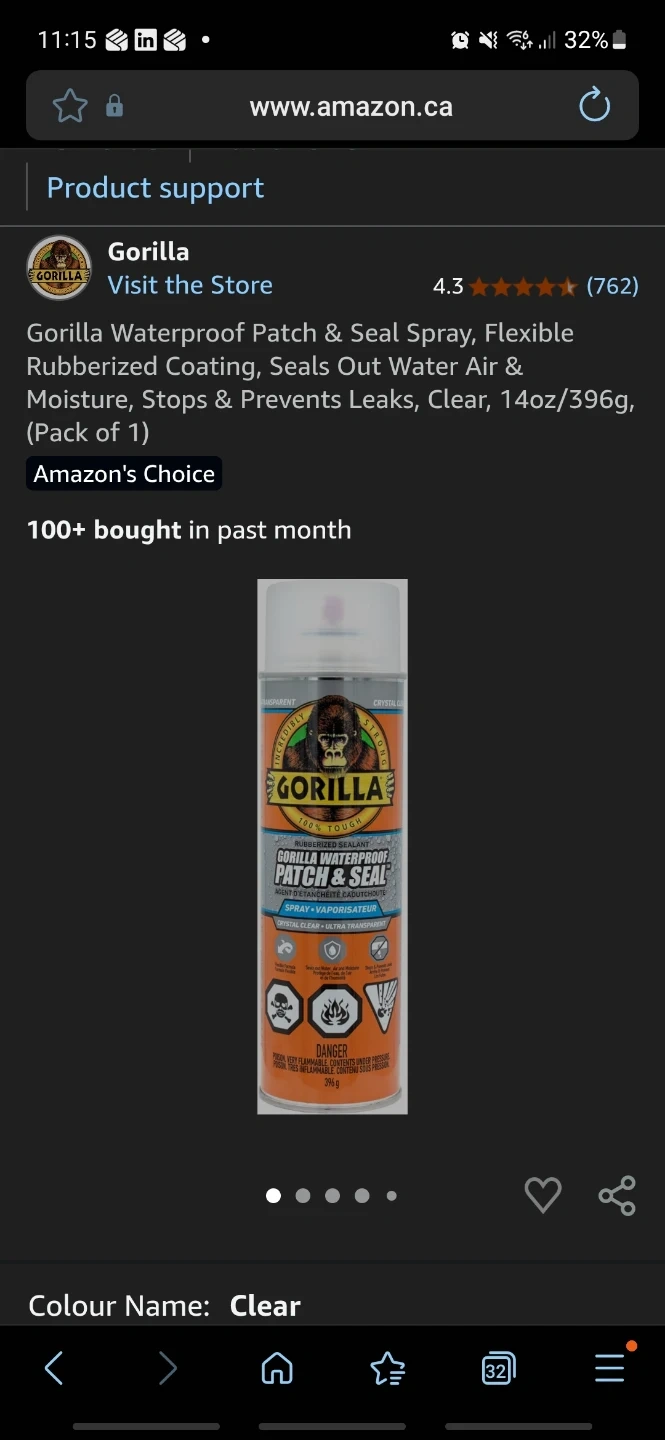
Task: Add product to wish list via heart icon
Action: click(543, 1195)
